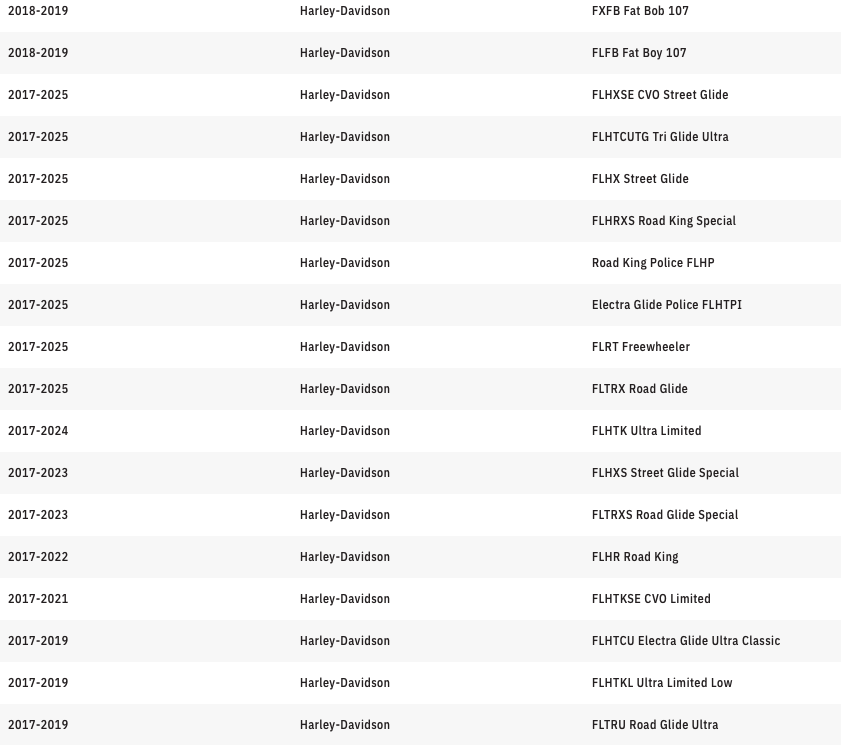Select FLHTCUTG Tri Glide Ultra row

[660, 137]
